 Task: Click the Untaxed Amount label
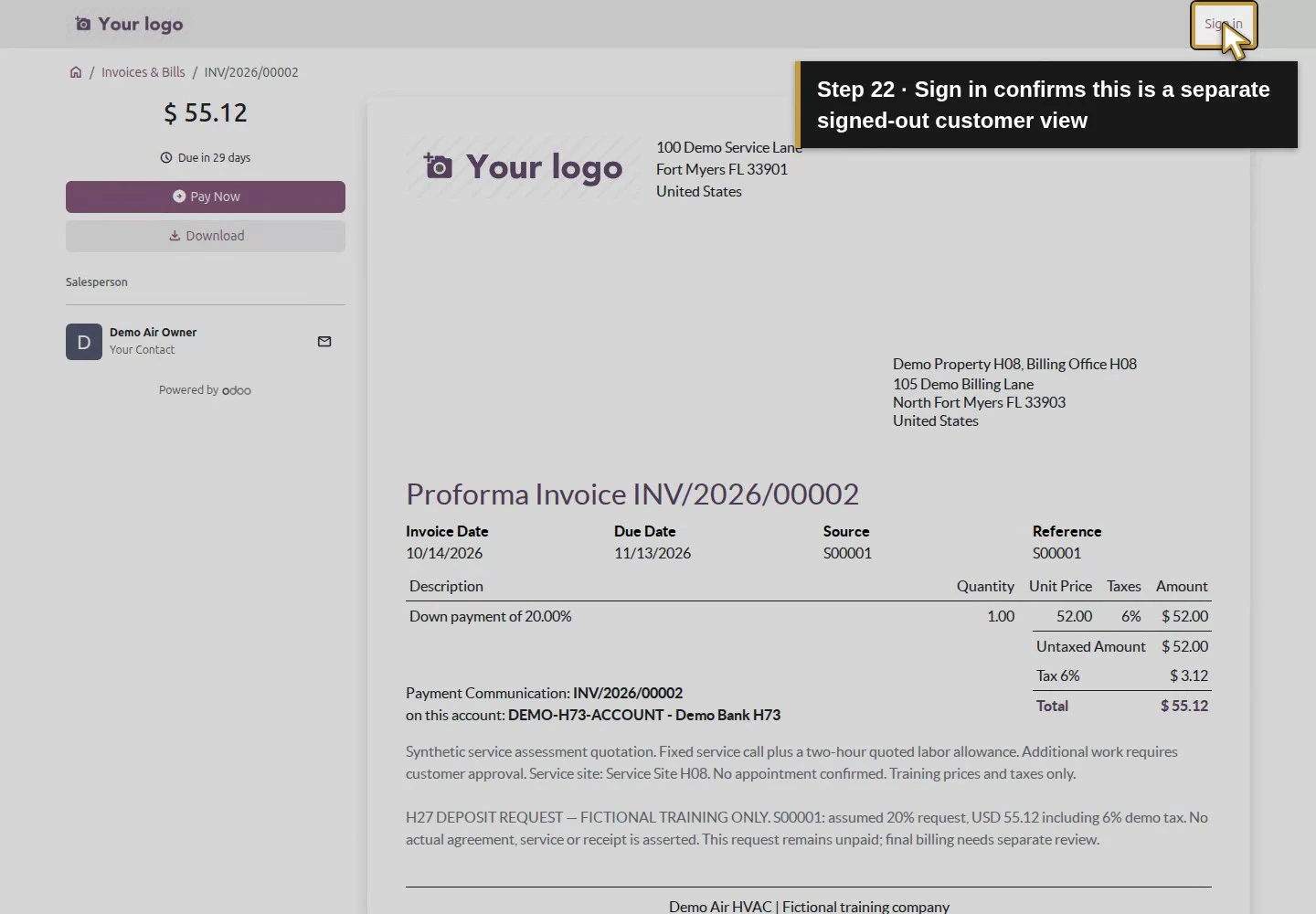(1091, 646)
